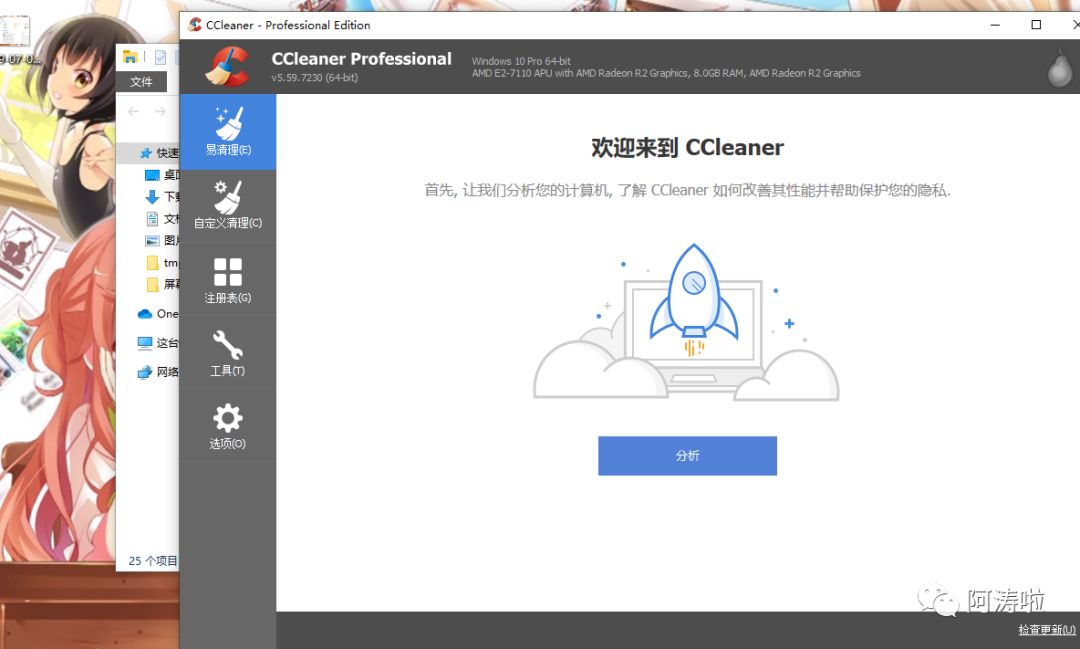Click the pear icon in header corner
The width and height of the screenshot is (1080, 649).
[1059, 68]
